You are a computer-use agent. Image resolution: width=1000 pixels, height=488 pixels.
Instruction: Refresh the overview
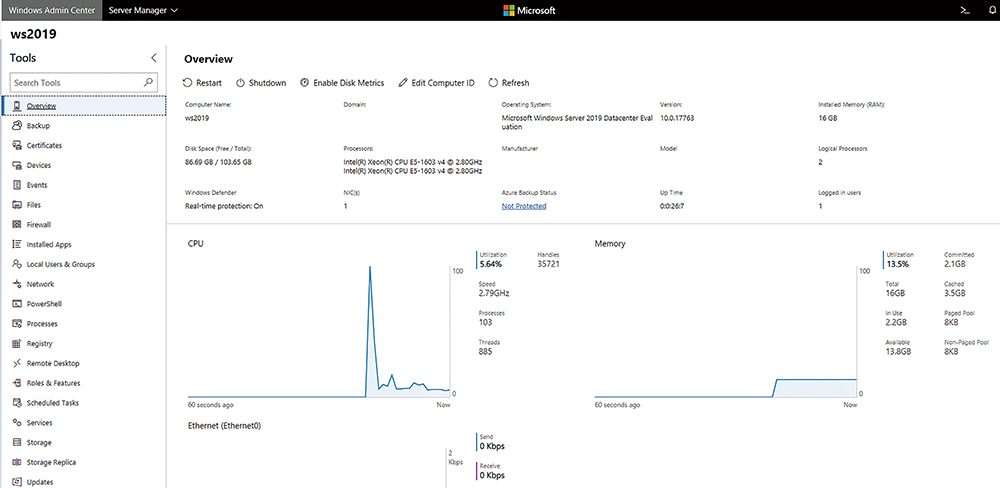(509, 83)
